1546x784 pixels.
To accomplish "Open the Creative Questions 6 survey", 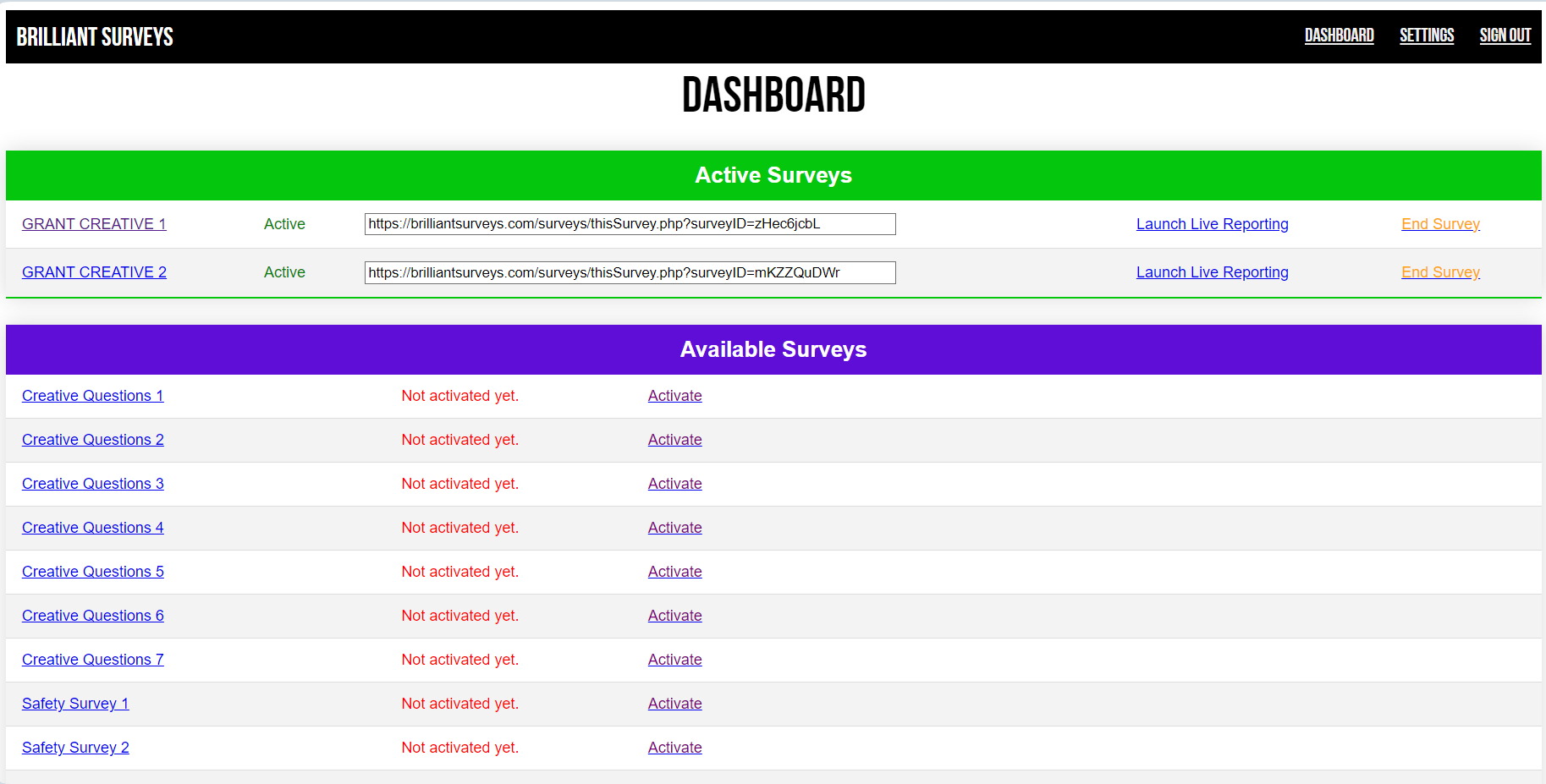I will 93,616.
